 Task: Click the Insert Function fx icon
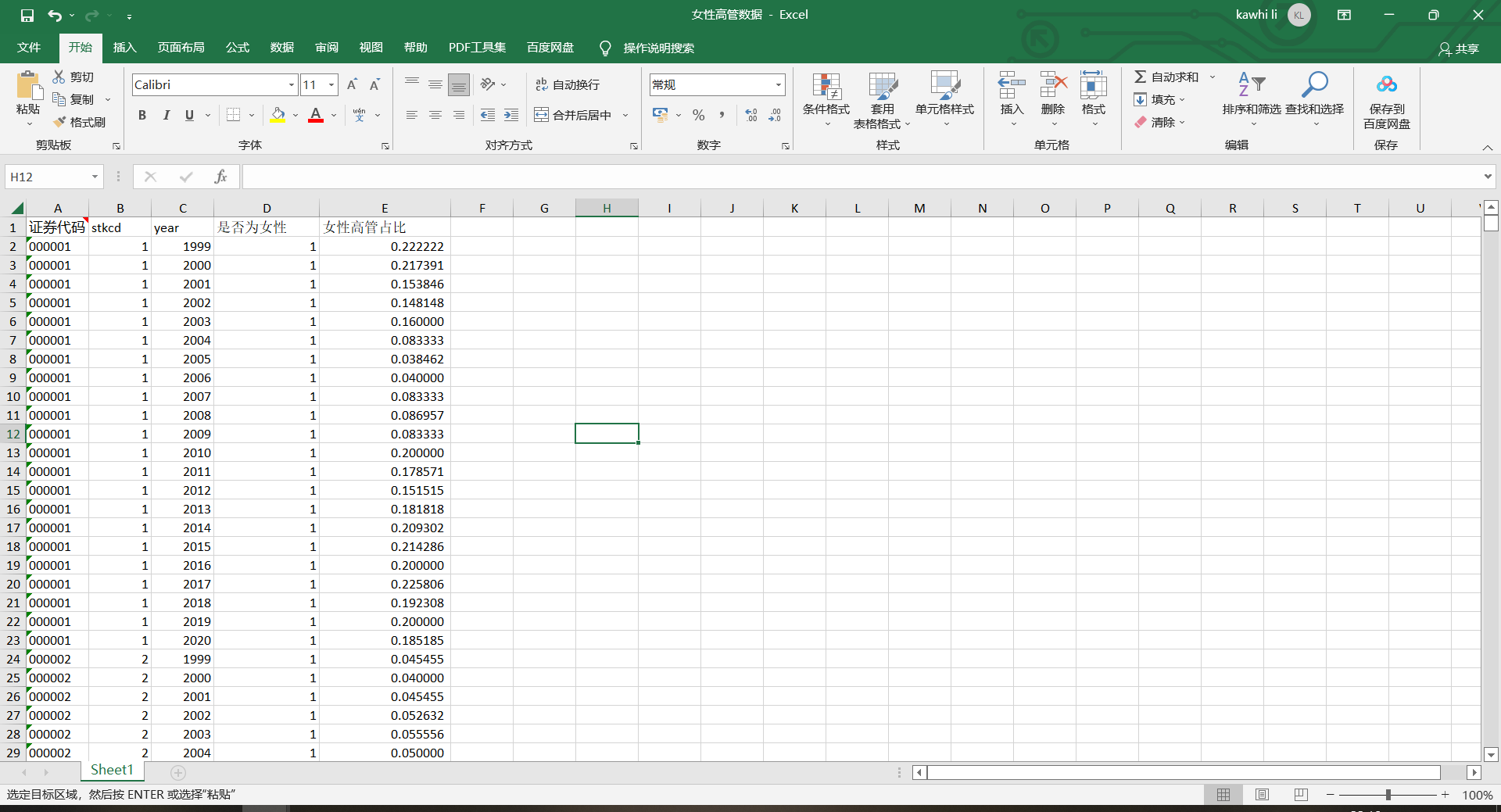(x=220, y=177)
